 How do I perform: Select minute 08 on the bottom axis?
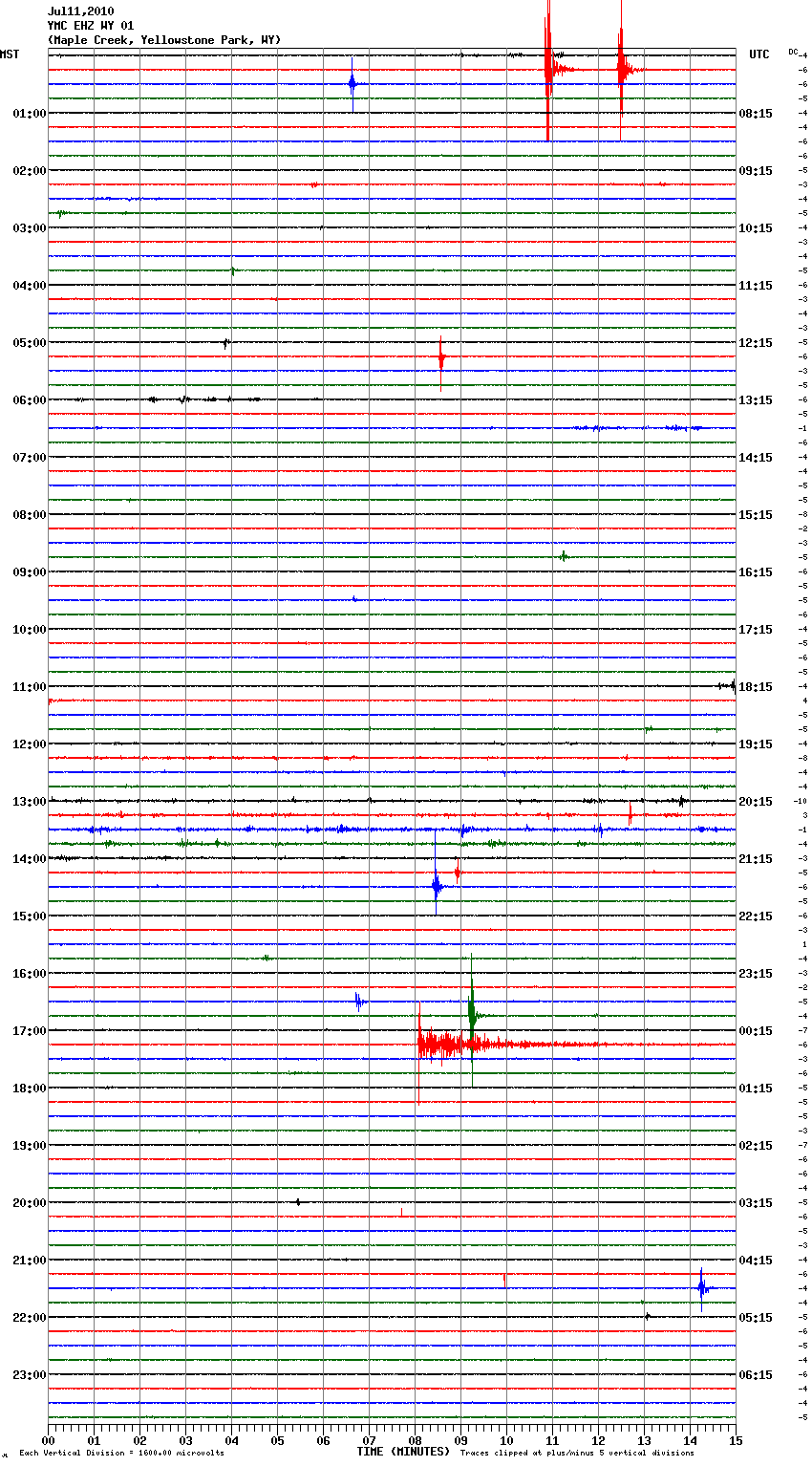click(x=415, y=1439)
